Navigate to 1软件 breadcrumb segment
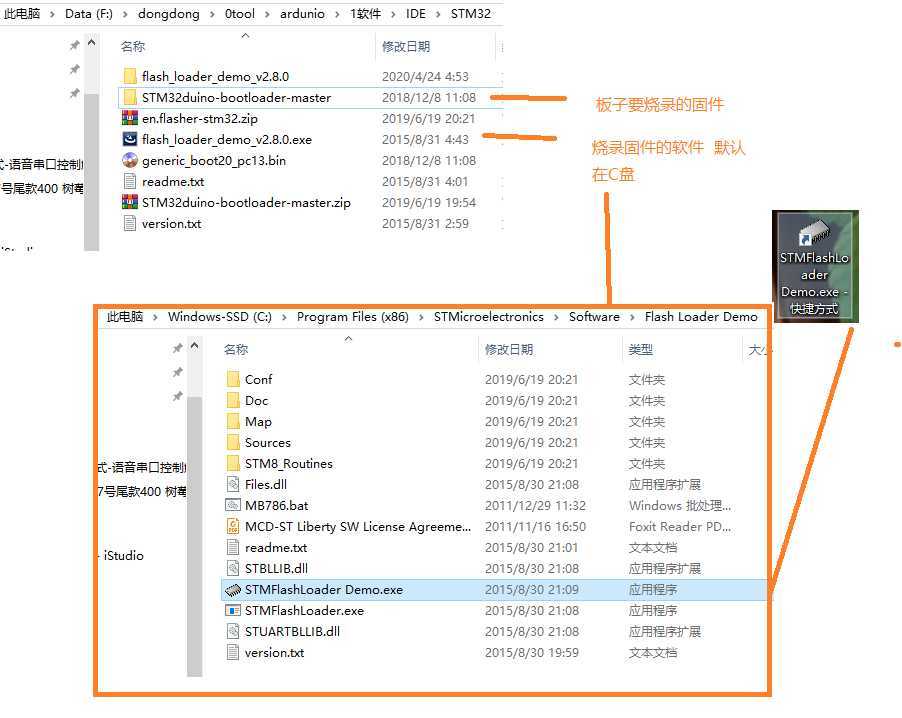 pyautogui.click(x=365, y=14)
